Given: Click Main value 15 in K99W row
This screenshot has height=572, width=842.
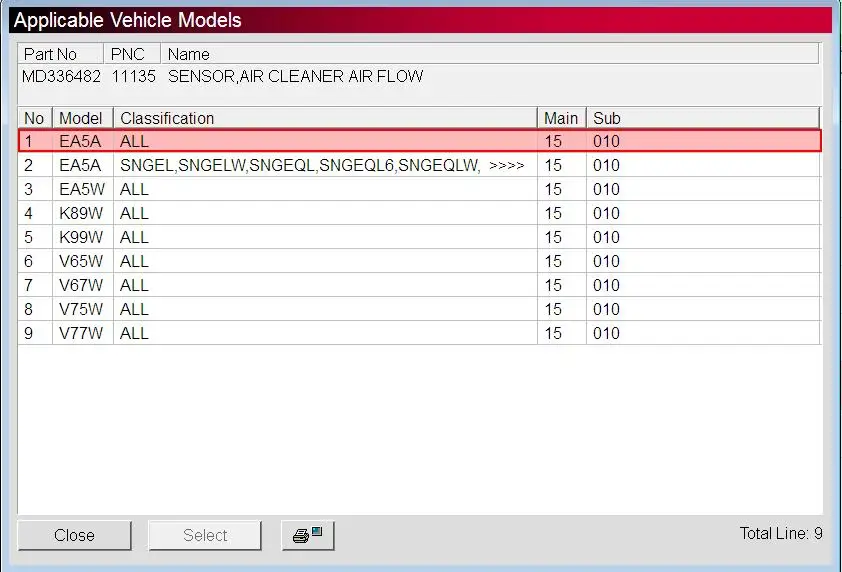Looking at the screenshot, I should pos(553,237).
